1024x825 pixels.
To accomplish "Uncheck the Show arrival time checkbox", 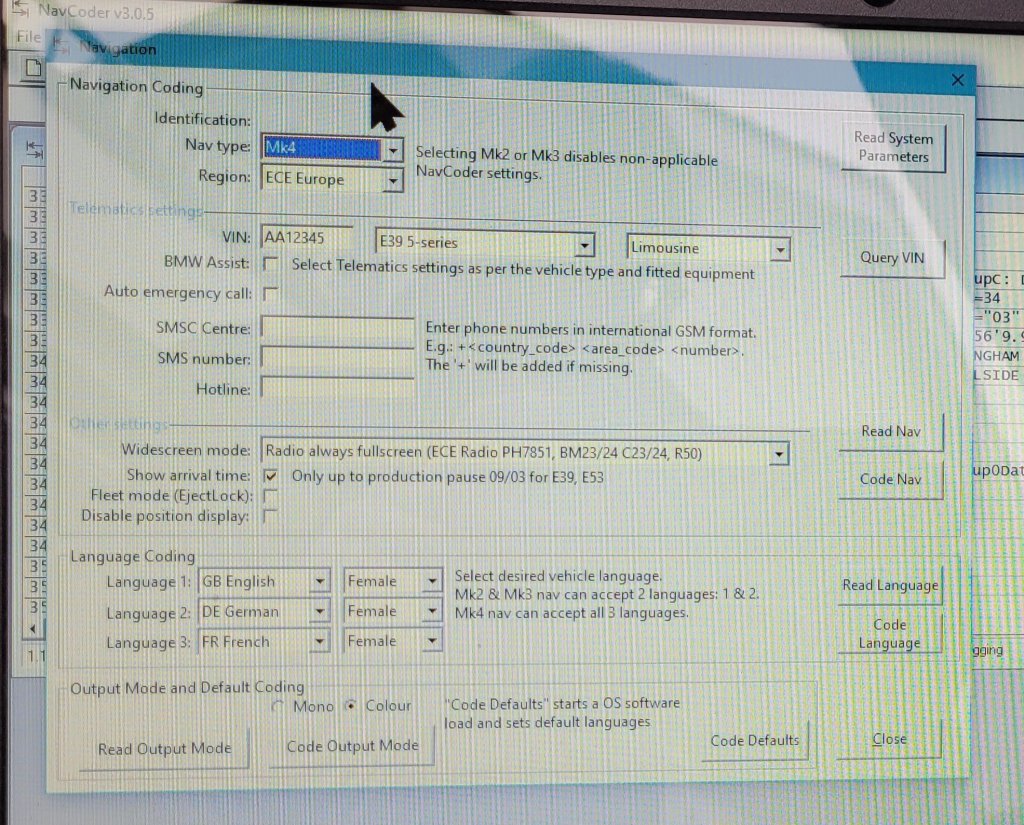I will (270, 476).
